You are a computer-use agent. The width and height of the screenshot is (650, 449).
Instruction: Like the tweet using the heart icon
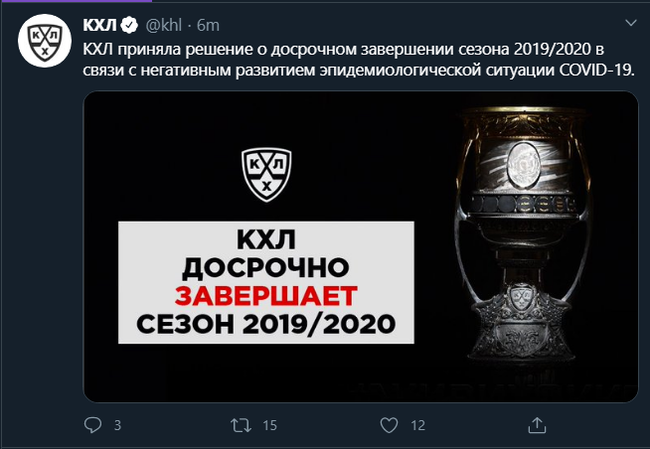click(389, 425)
